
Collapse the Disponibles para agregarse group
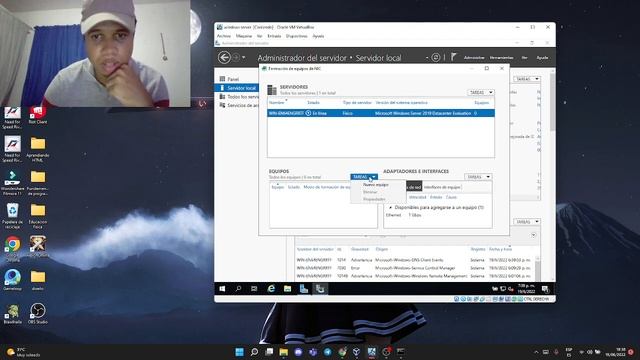tap(390, 207)
